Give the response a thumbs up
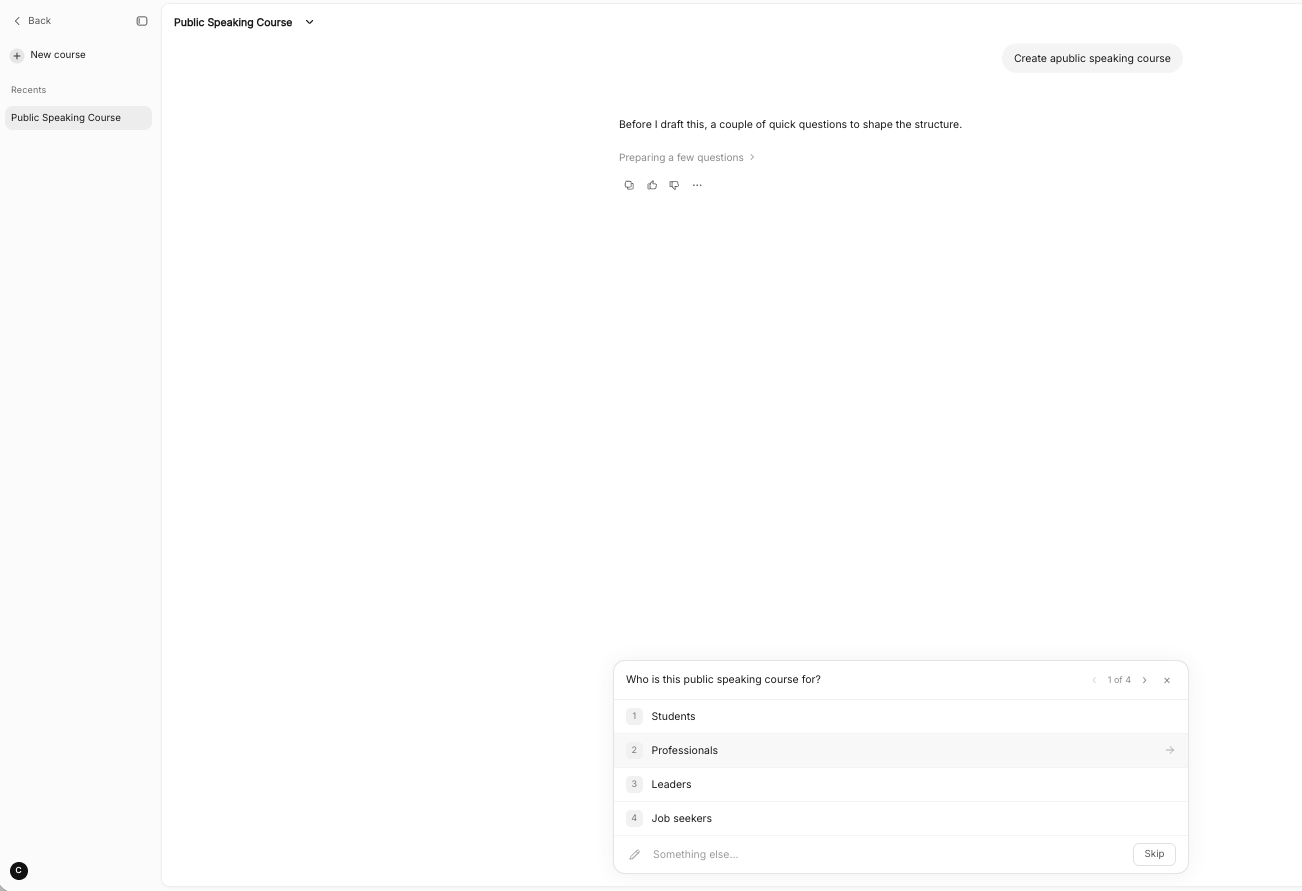This screenshot has height=891, width=1302. click(652, 185)
